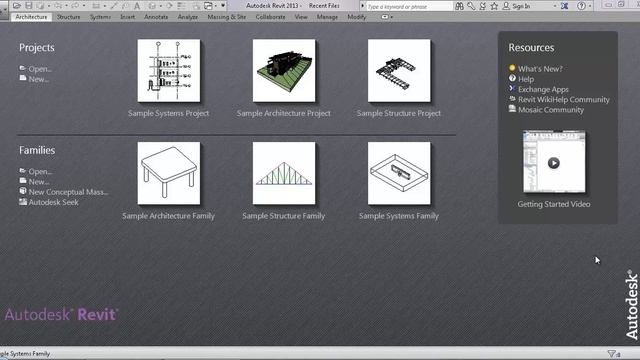Open the Manage ribbon tab
Image resolution: width=640 pixels, height=360 pixels.
coord(327,17)
